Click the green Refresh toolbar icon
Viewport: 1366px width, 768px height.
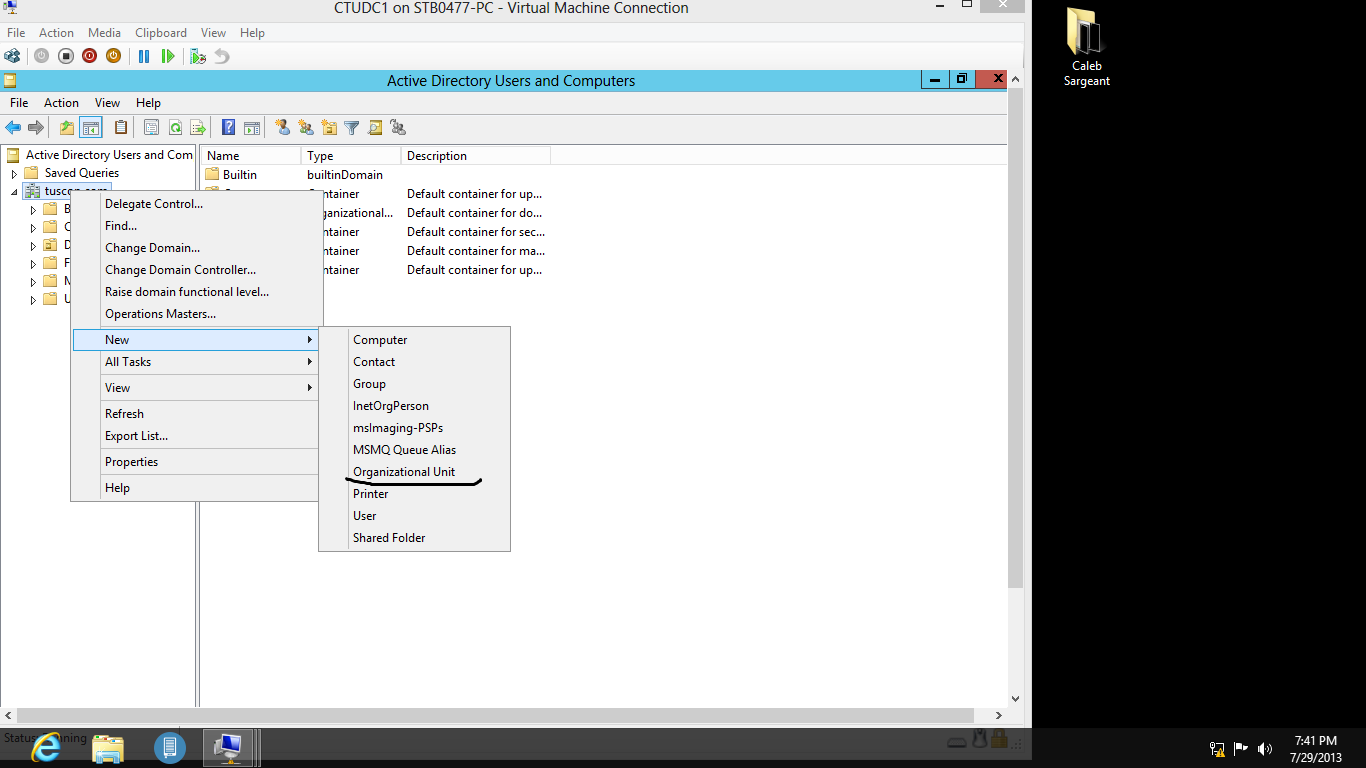(175, 127)
